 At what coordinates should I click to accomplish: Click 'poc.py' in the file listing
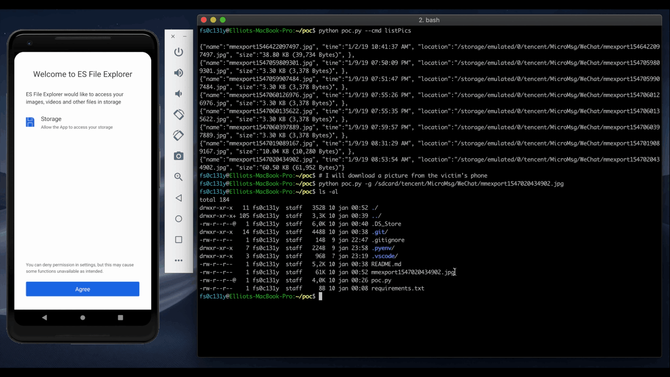click(x=381, y=280)
